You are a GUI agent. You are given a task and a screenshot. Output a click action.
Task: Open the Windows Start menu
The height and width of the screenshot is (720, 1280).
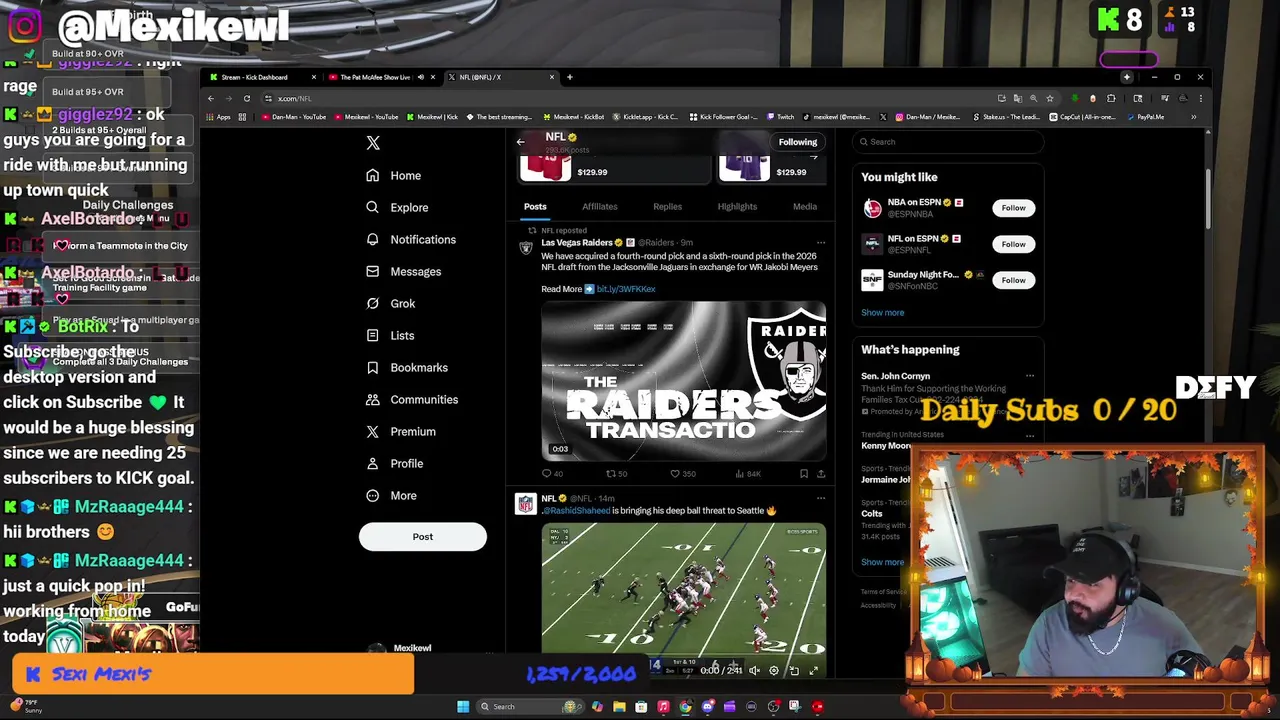point(463,706)
